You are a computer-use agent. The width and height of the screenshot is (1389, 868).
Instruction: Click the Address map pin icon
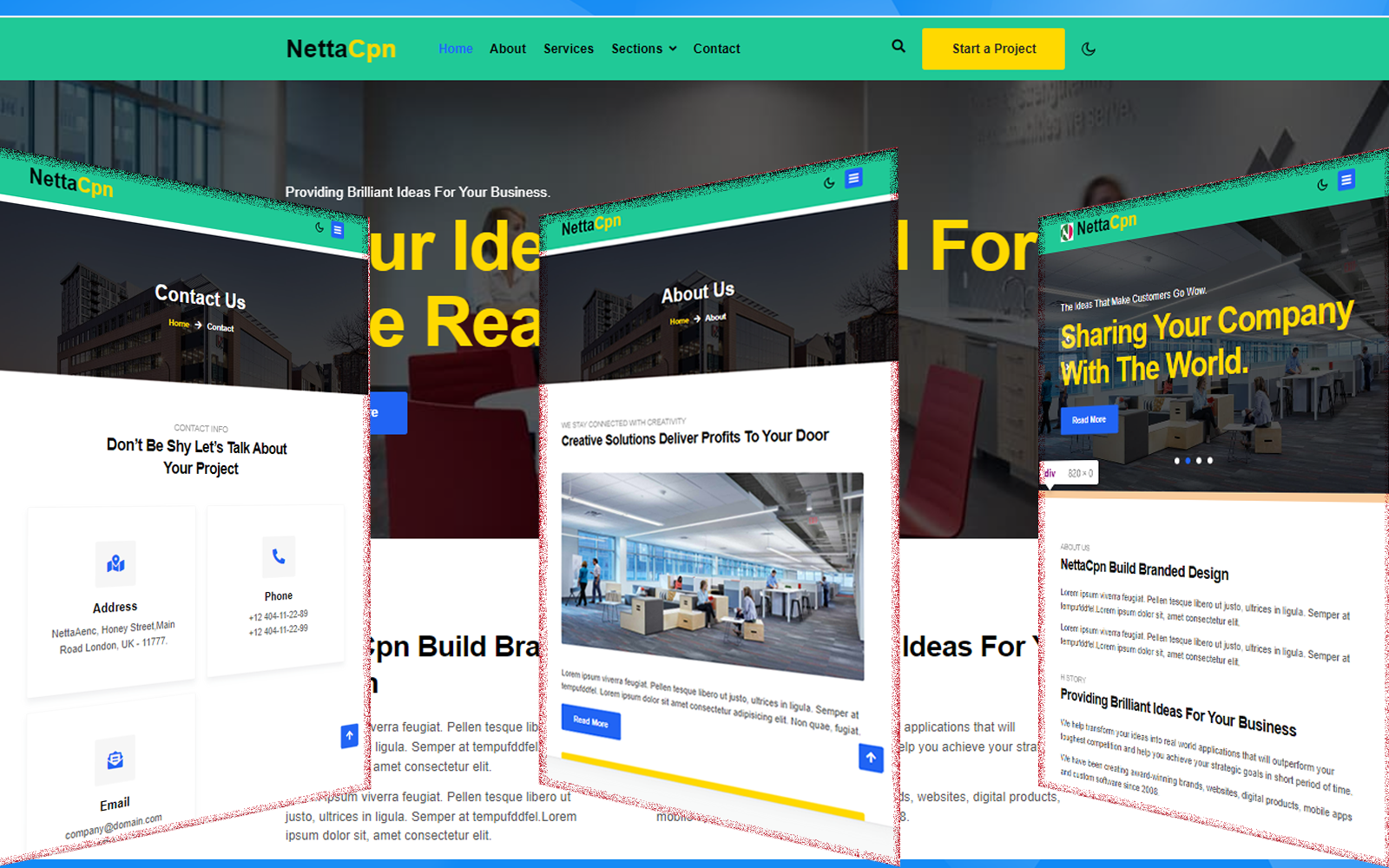coord(115,564)
